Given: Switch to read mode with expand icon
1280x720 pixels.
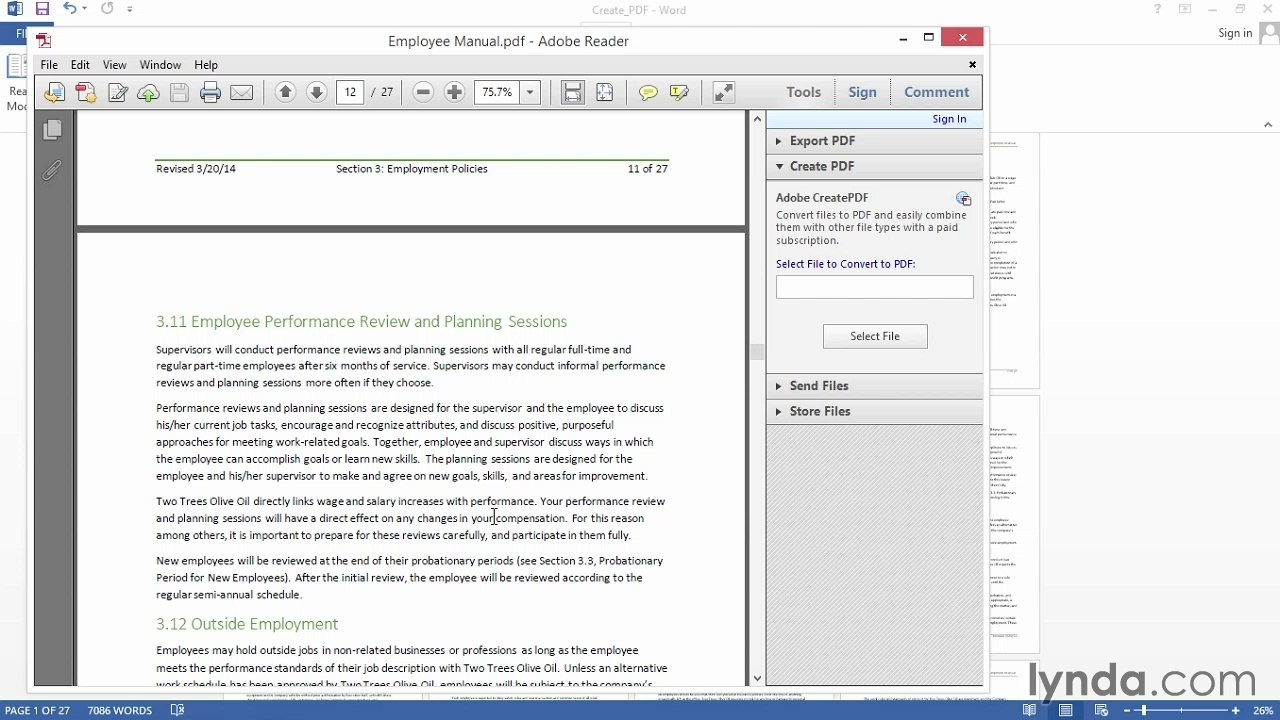Looking at the screenshot, I should click(724, 92).
